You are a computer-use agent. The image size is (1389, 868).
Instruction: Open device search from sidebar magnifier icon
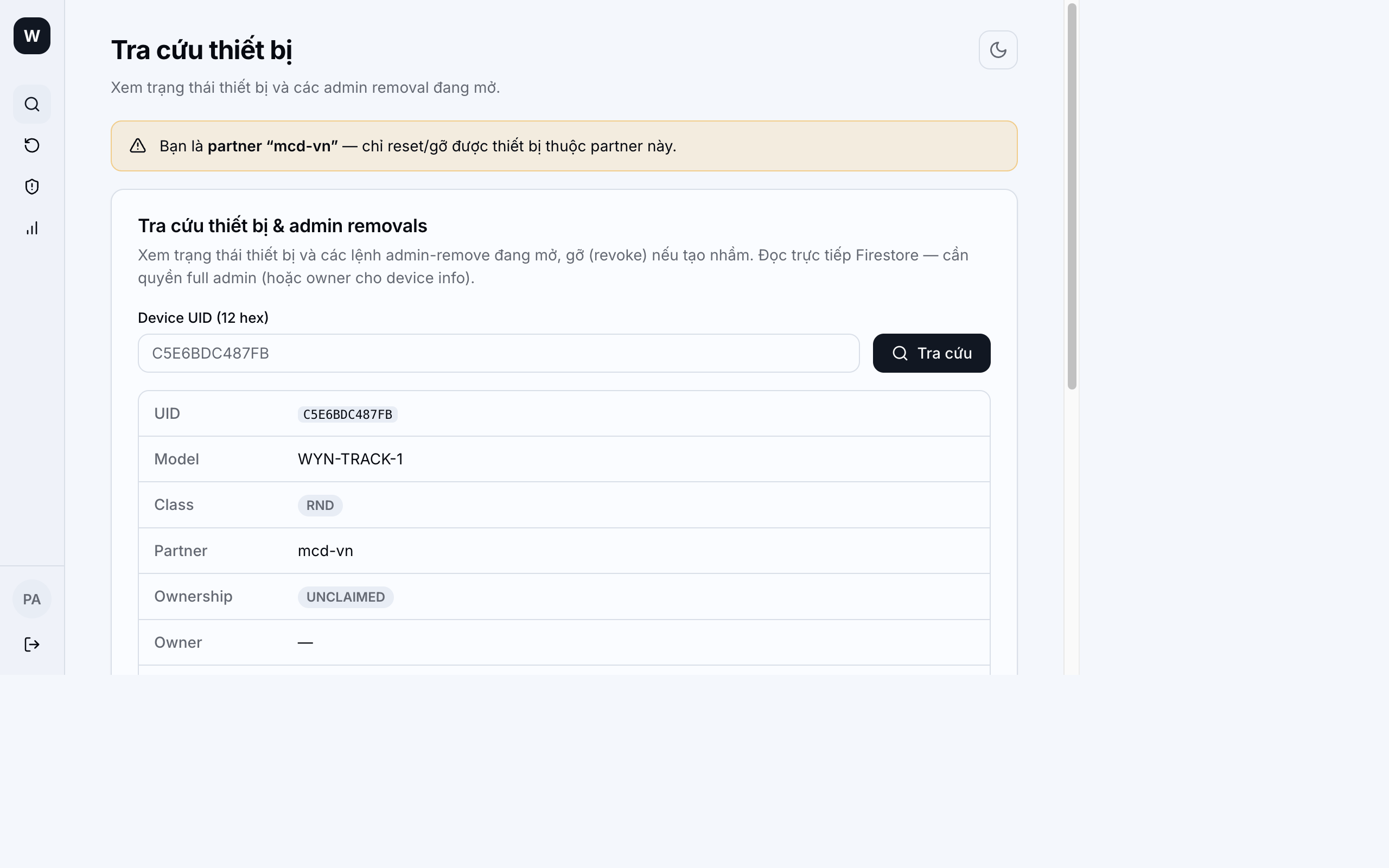pyautogui.click(x=32, y=104)
